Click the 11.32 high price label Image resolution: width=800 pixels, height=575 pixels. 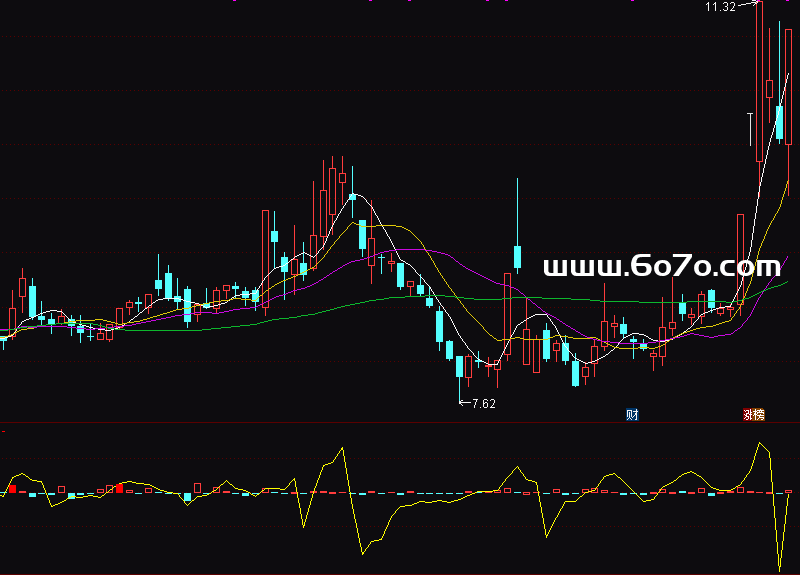pos(719,7)
